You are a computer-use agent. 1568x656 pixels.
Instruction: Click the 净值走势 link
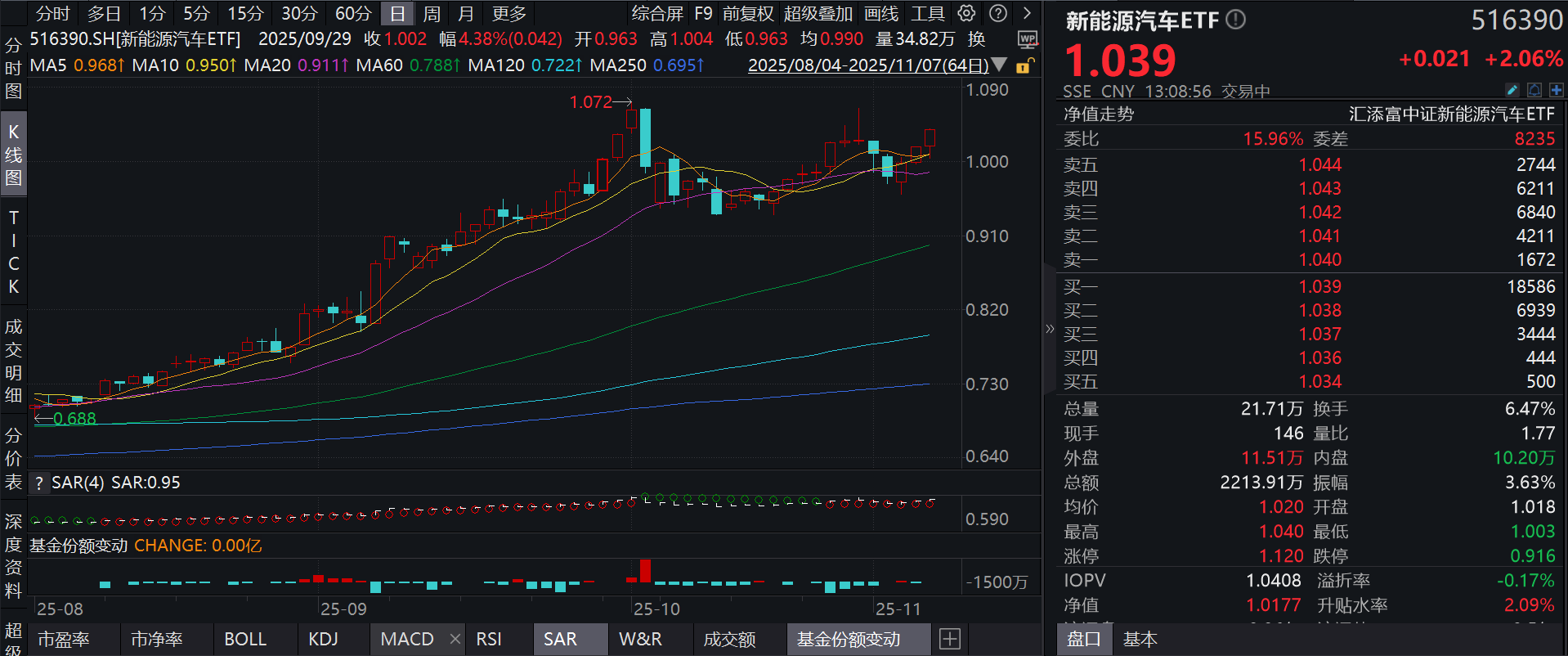pyautogui.click(x=1099, y=115)
